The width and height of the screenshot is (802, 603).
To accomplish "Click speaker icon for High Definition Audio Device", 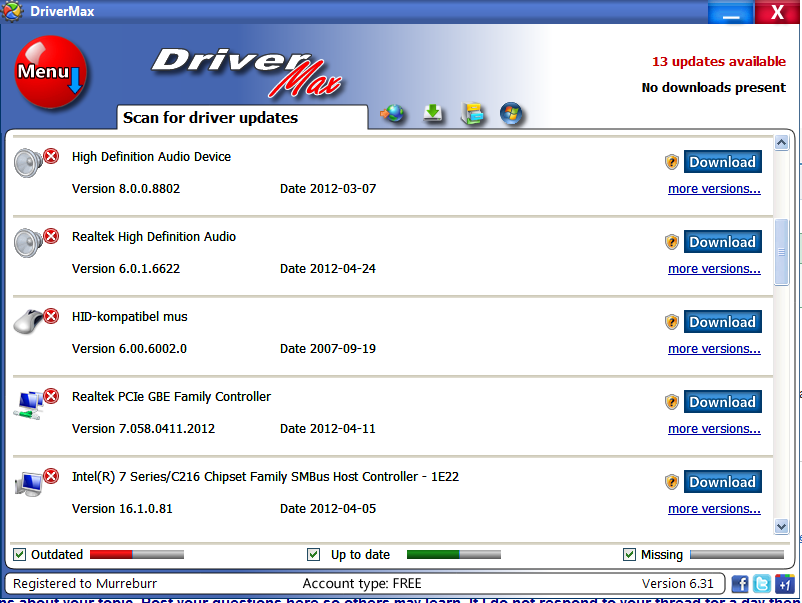I will coord(28,163).
